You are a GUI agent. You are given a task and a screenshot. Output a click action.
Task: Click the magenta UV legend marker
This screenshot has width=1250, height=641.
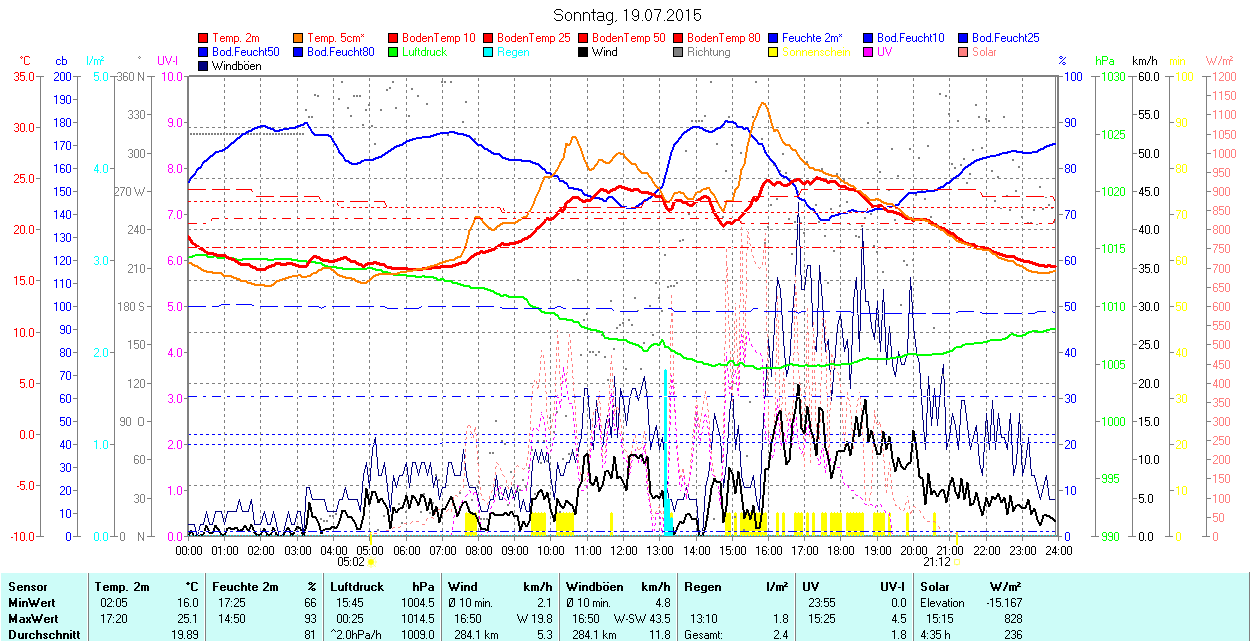point(869,52)
